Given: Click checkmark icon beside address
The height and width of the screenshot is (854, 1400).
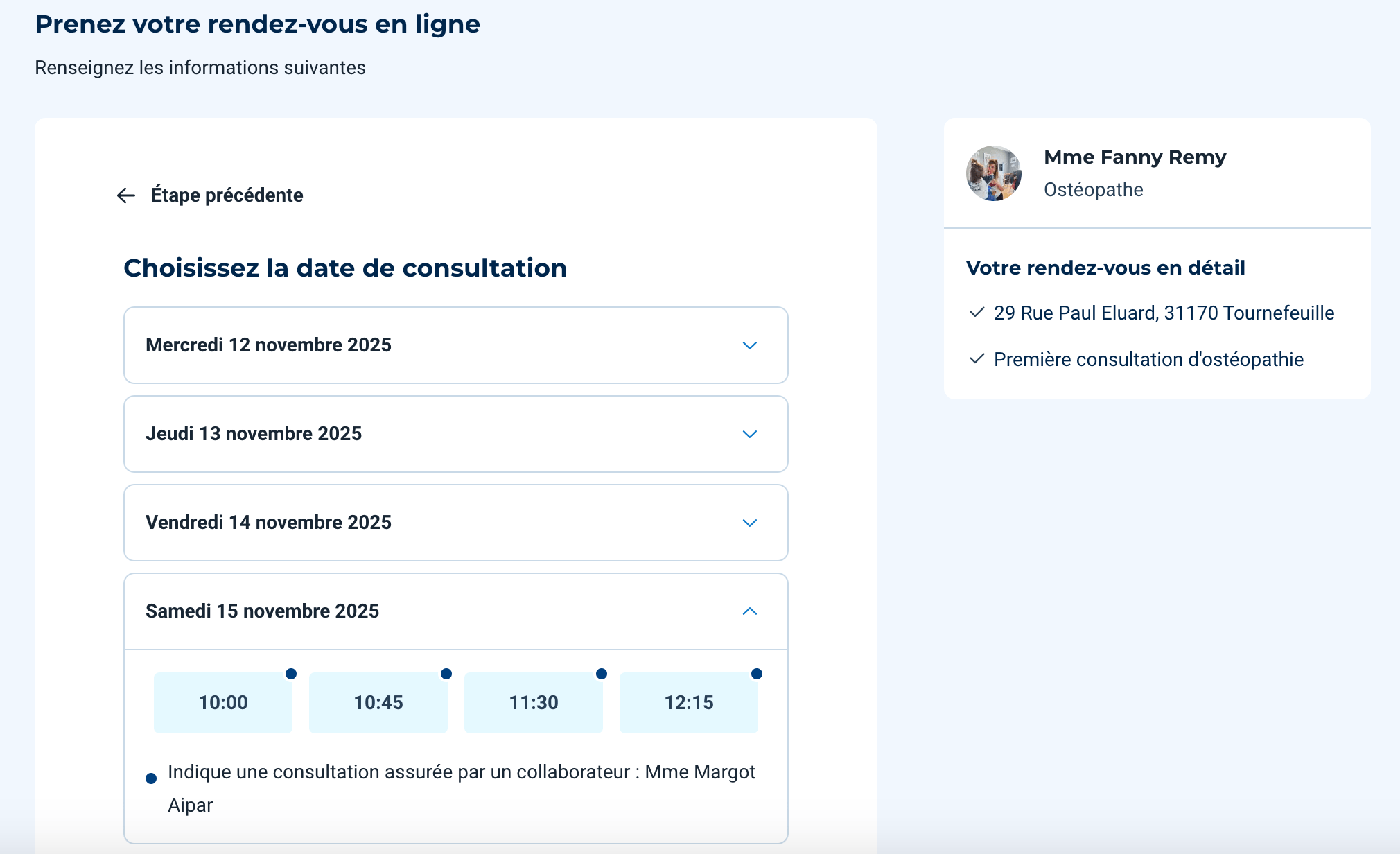Looking at the screenshot, I should 977,313.
